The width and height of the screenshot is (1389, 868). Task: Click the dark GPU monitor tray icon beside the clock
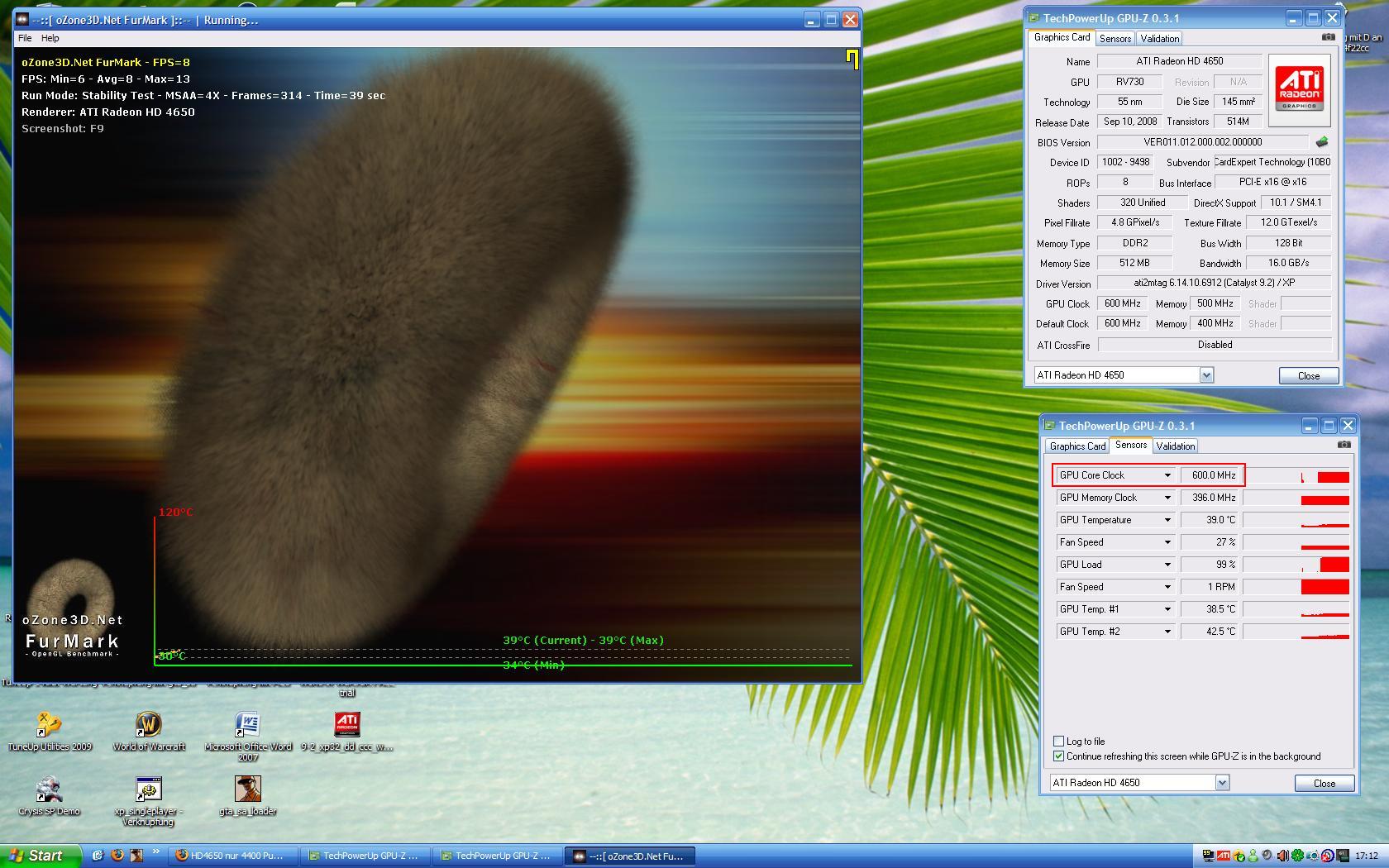click(x=1342, y=856)
